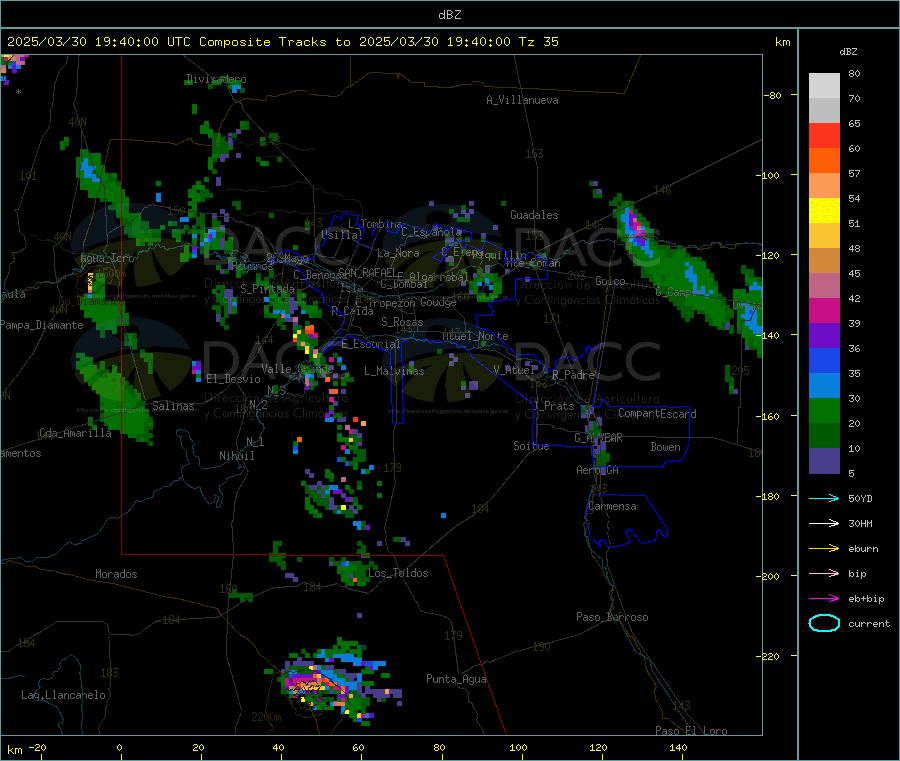Click the Carmensa map label
900x761 pixels.
coord(612,506)
